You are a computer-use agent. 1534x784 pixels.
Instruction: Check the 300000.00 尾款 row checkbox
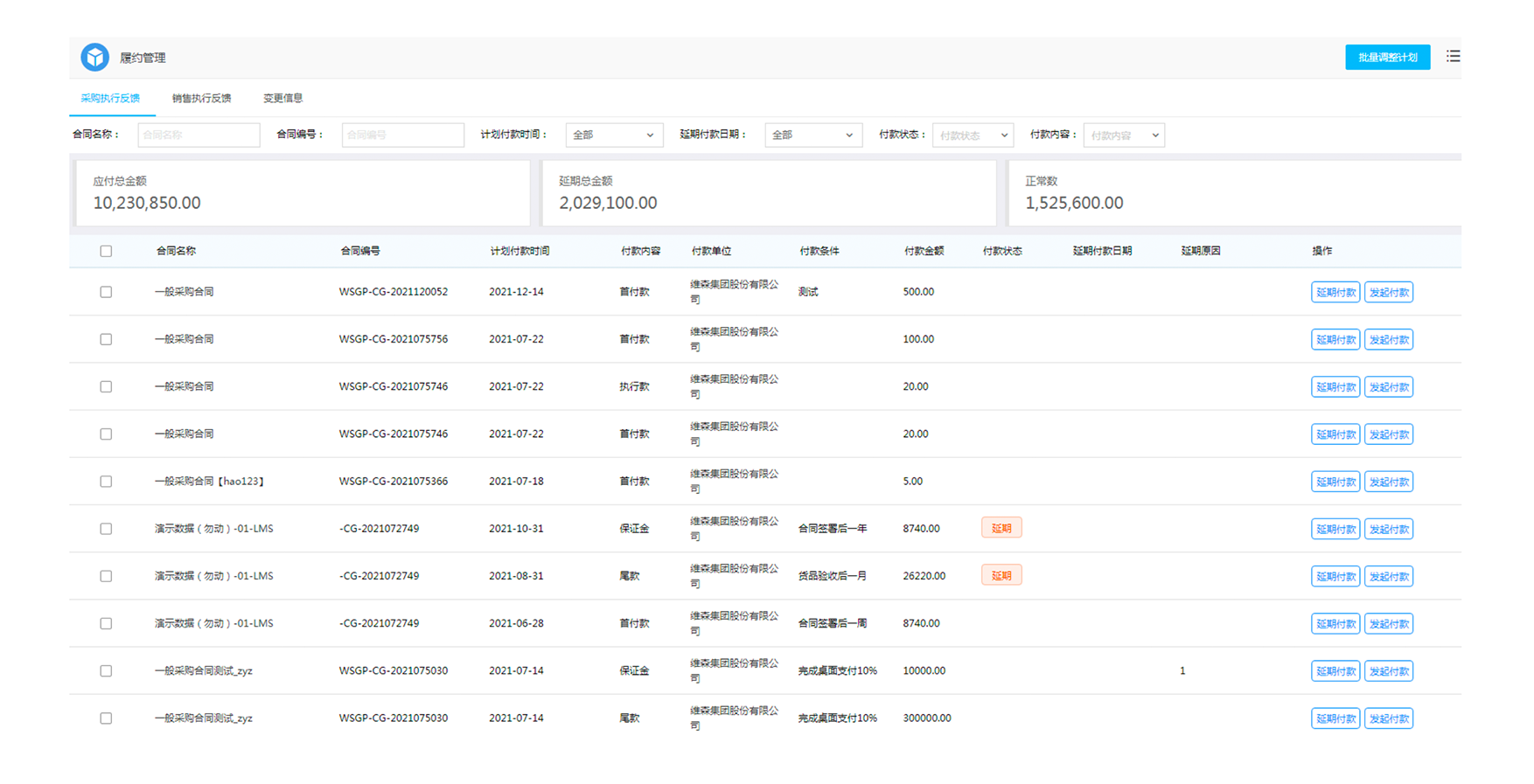[x=106, y=718]
